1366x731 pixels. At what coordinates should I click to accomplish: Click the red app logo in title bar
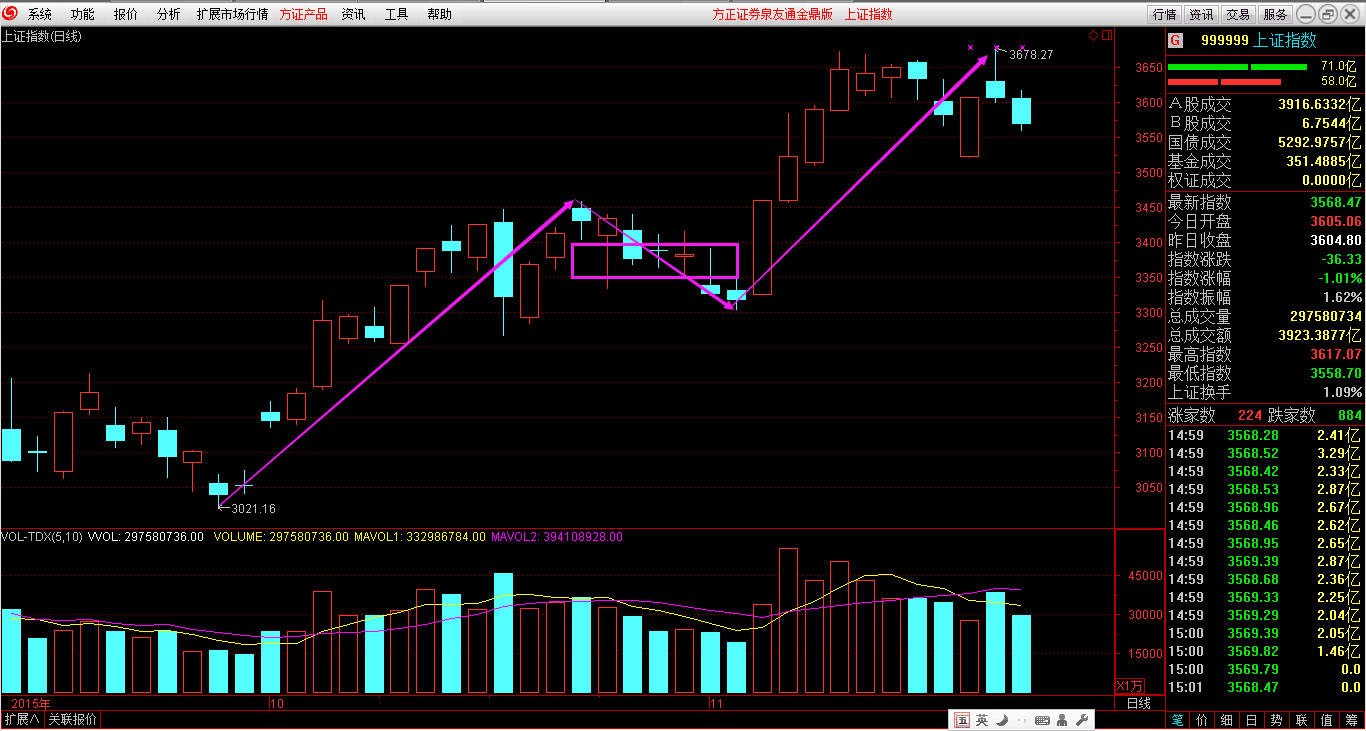(x=12, y=14)
